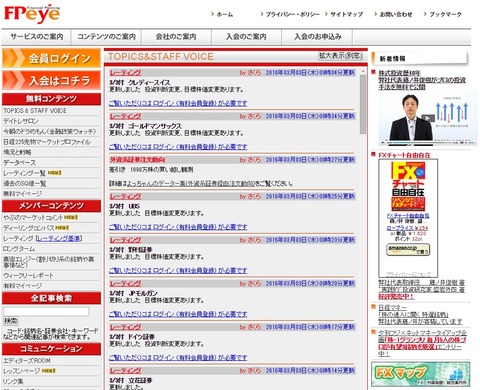Open ロングターム member link
Image resolution: width=480 pixels, height=390 pixels.
19,249
